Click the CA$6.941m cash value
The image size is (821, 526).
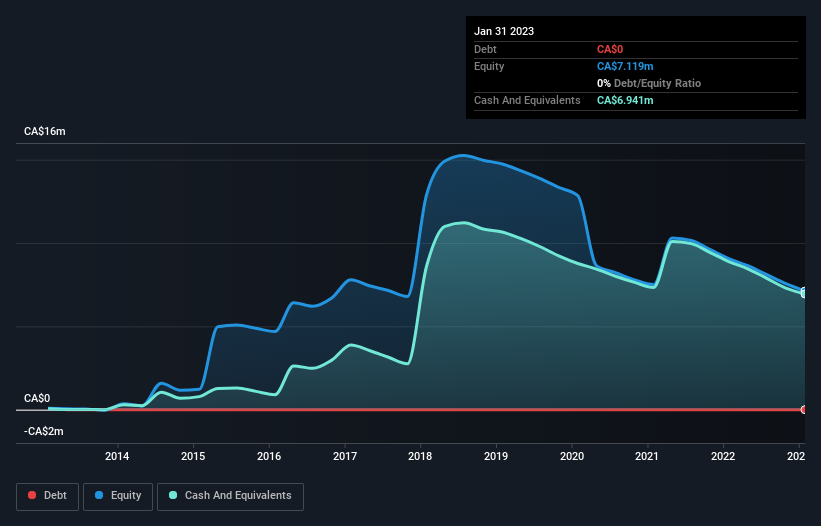[x=625, y=100]
